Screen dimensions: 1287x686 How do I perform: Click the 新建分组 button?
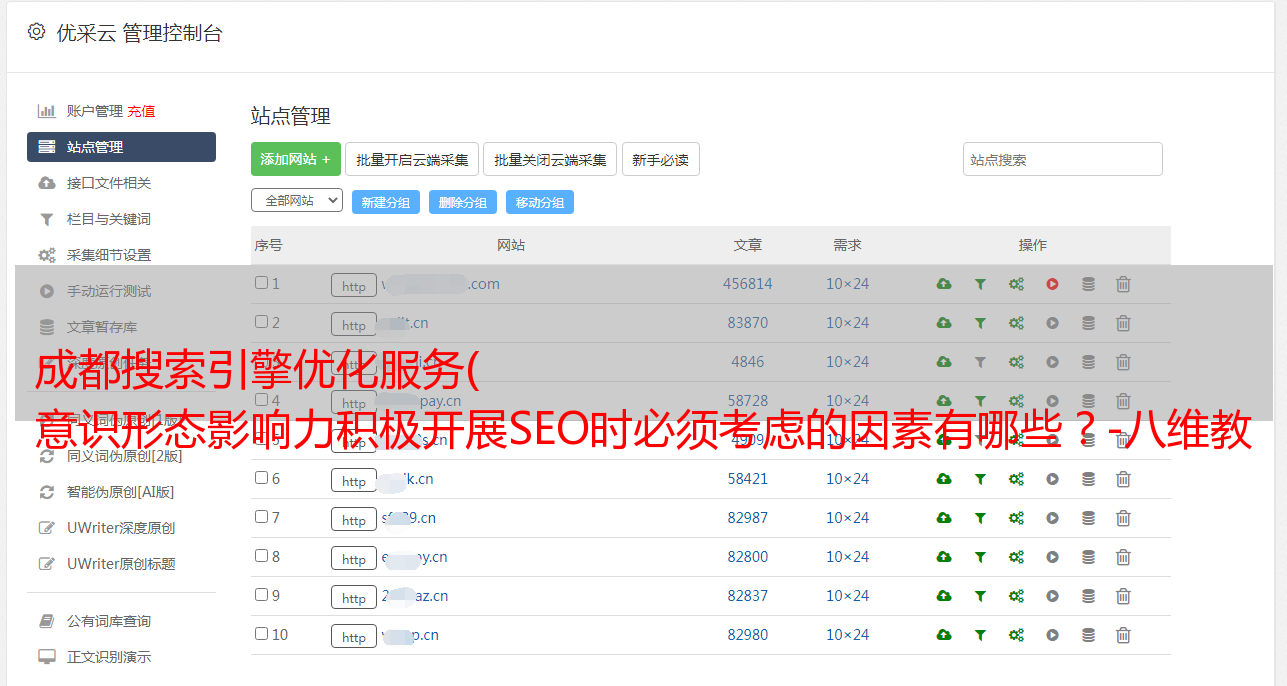pyautogui.click(x=386, y=202)
